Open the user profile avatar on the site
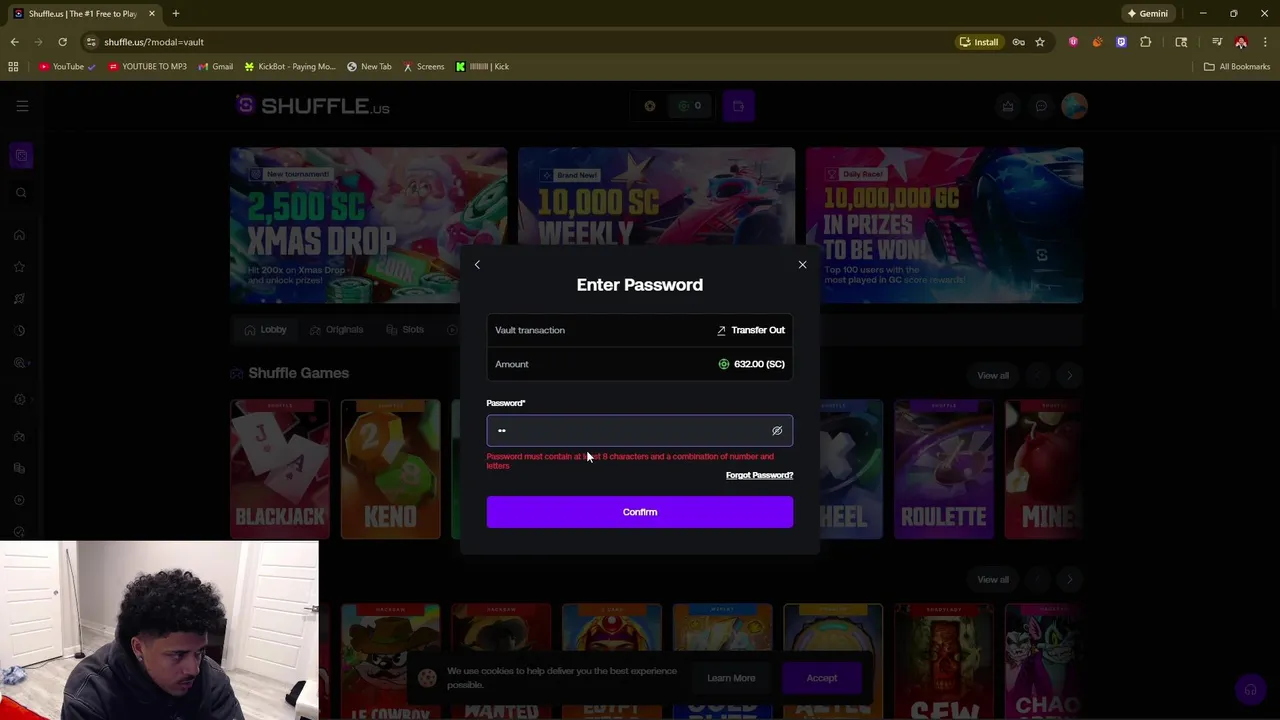Image resolution: width=1280 pixels, height=720 pixels. 1074,106
